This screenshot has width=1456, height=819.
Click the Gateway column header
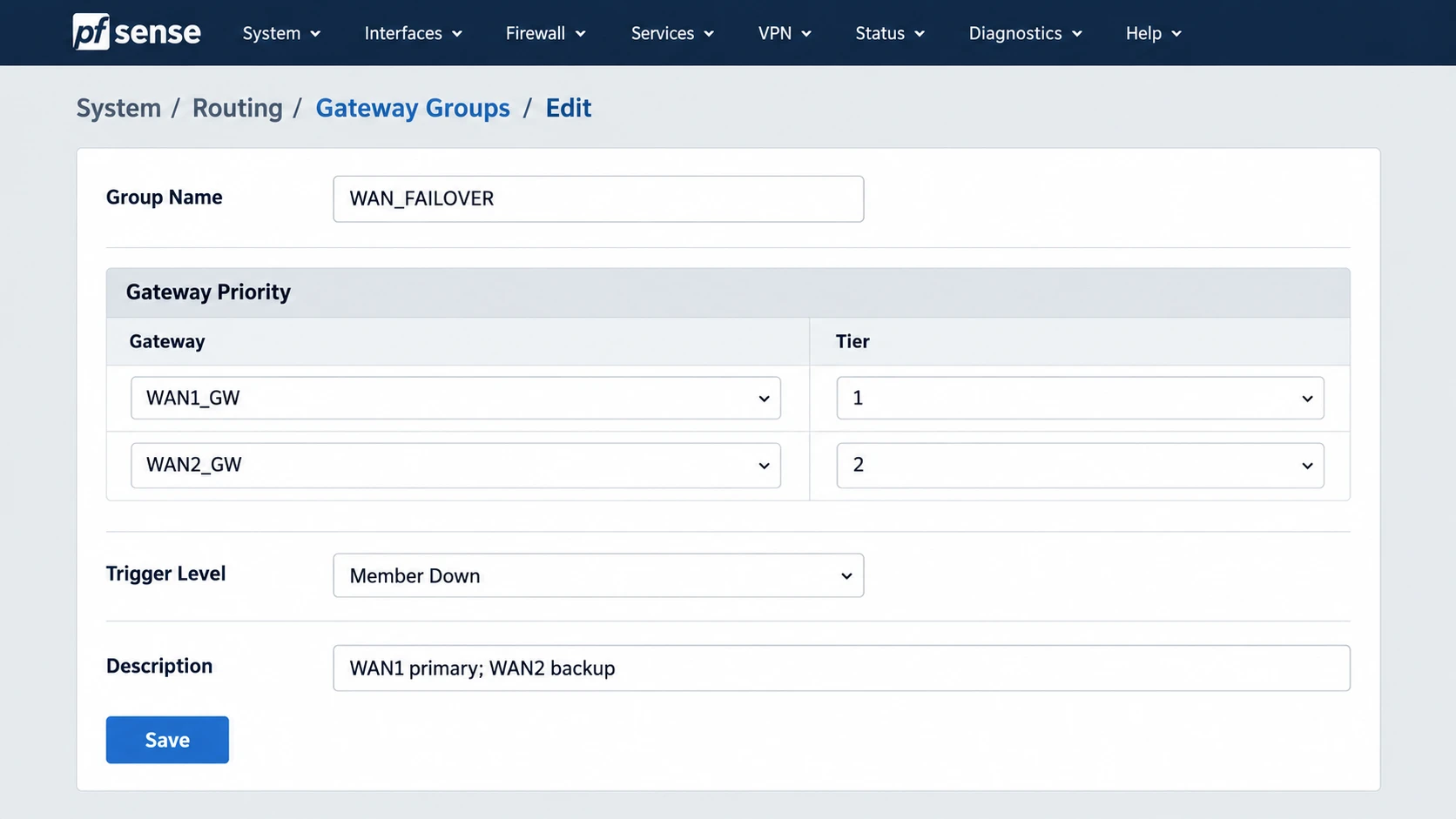167,341
